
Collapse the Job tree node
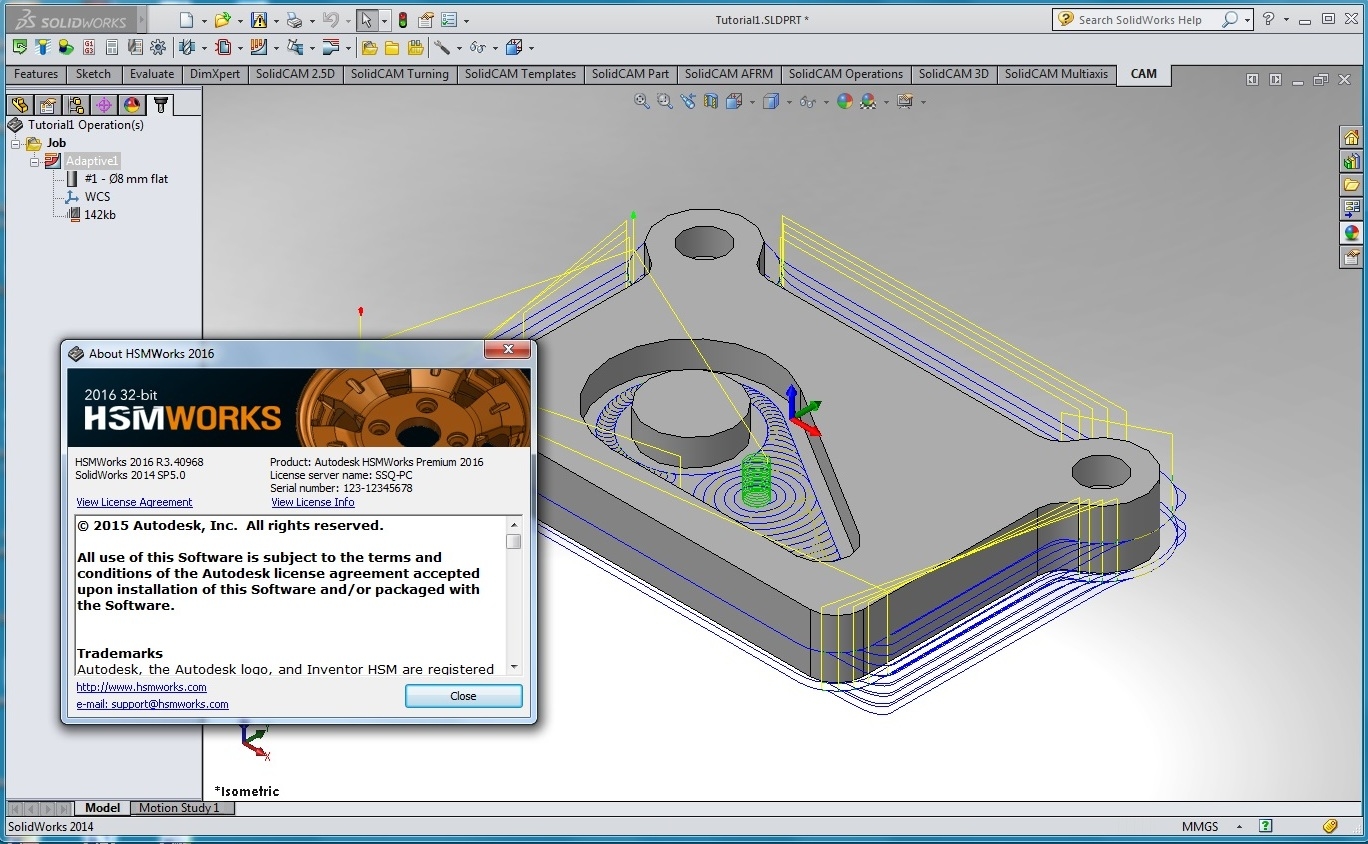16,144
